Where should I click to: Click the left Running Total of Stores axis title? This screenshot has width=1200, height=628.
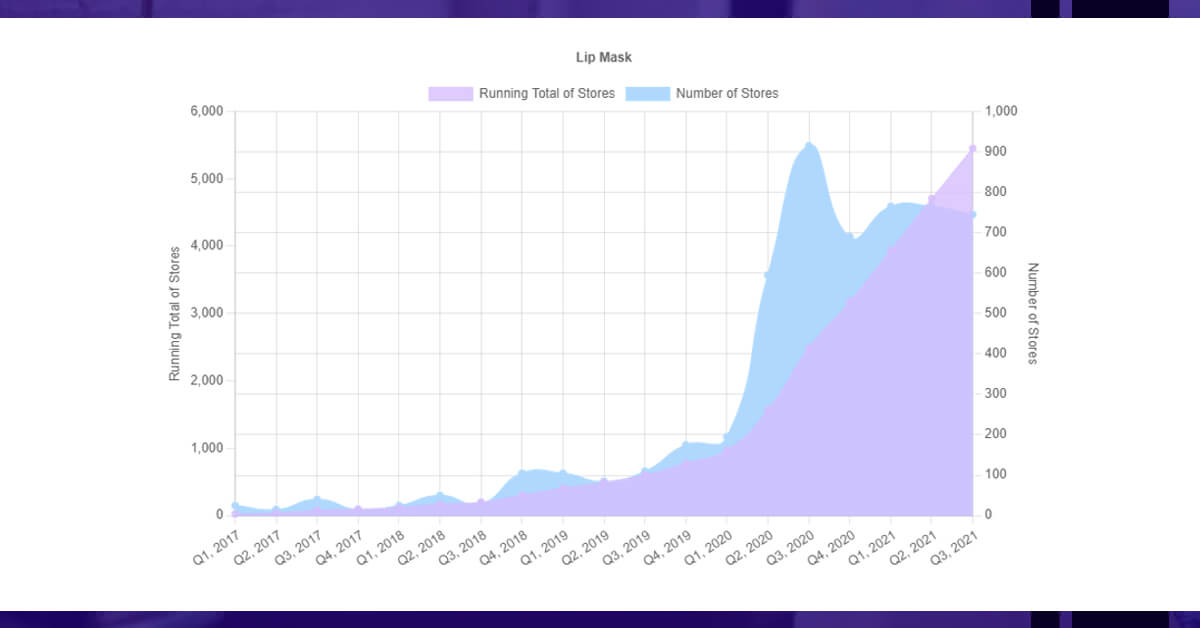pyautogui.click(x=174, y=313)
